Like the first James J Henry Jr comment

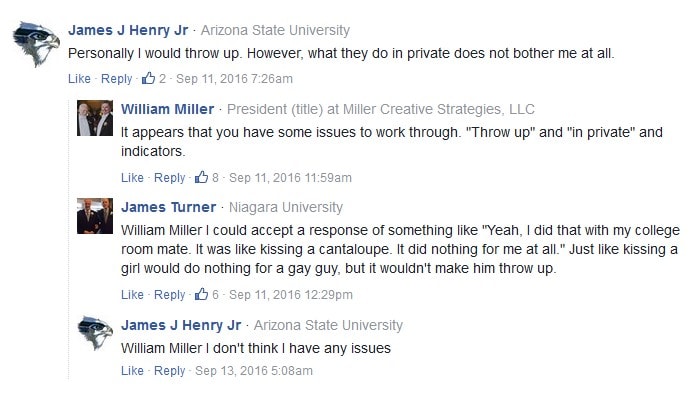79,79
